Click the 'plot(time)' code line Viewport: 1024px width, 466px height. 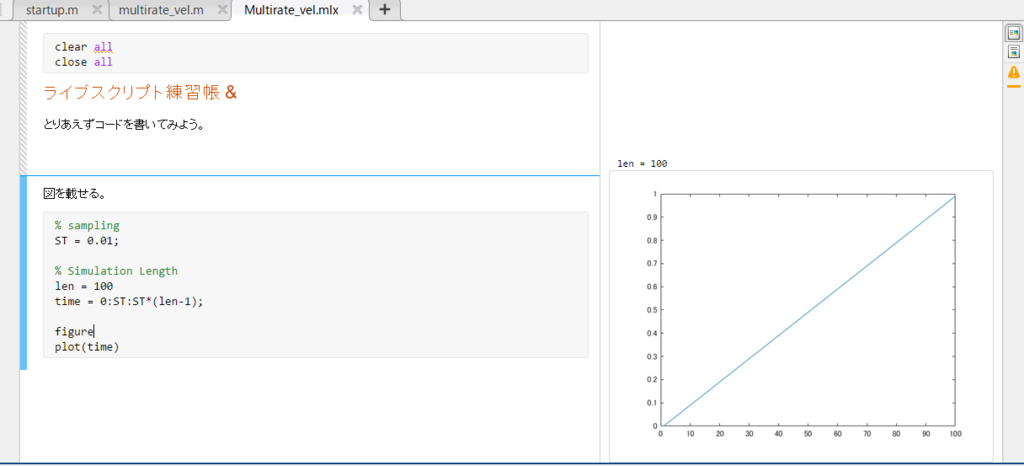click(87, 347)
